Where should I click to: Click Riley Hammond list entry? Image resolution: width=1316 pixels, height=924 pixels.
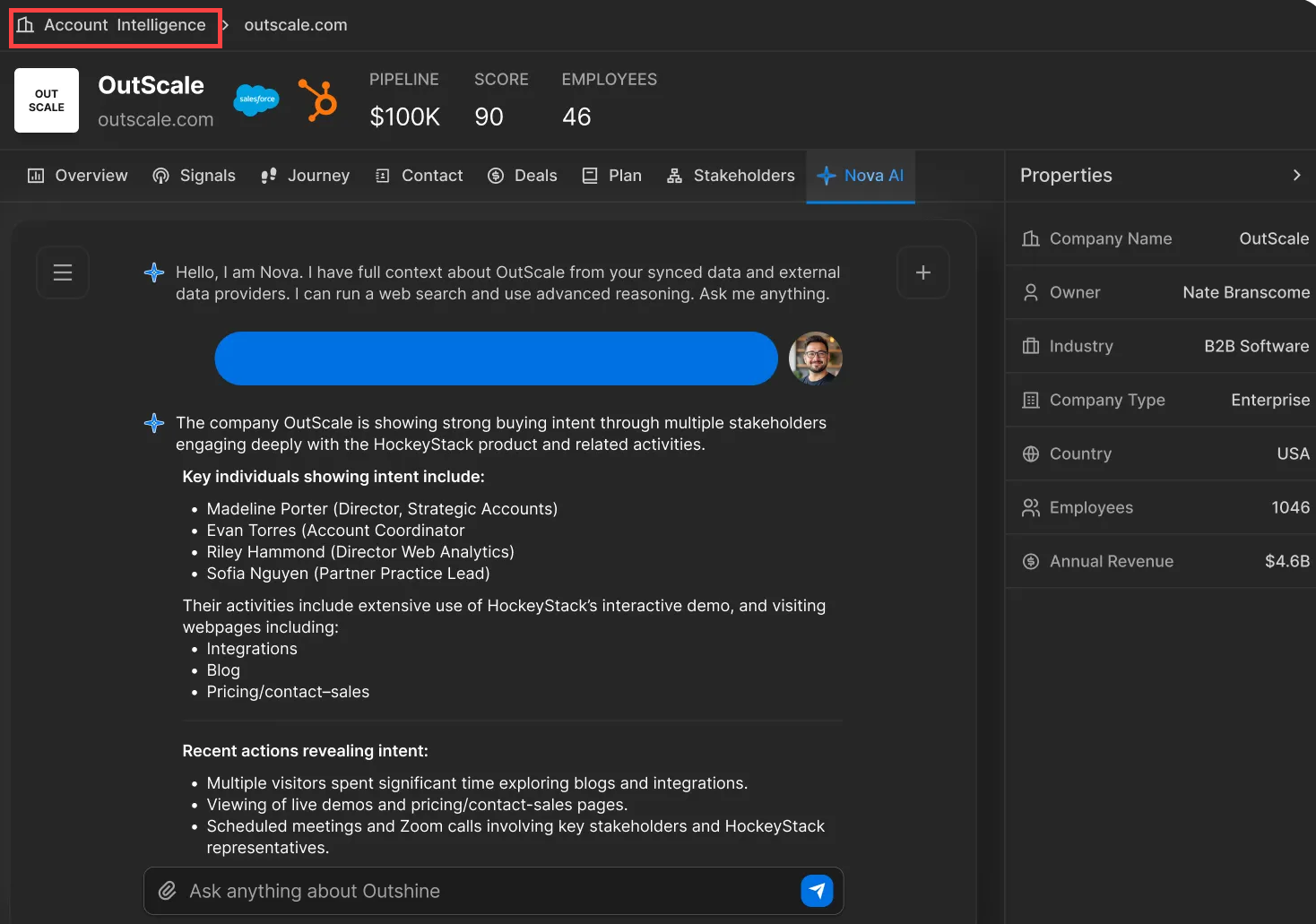[360, 552]
